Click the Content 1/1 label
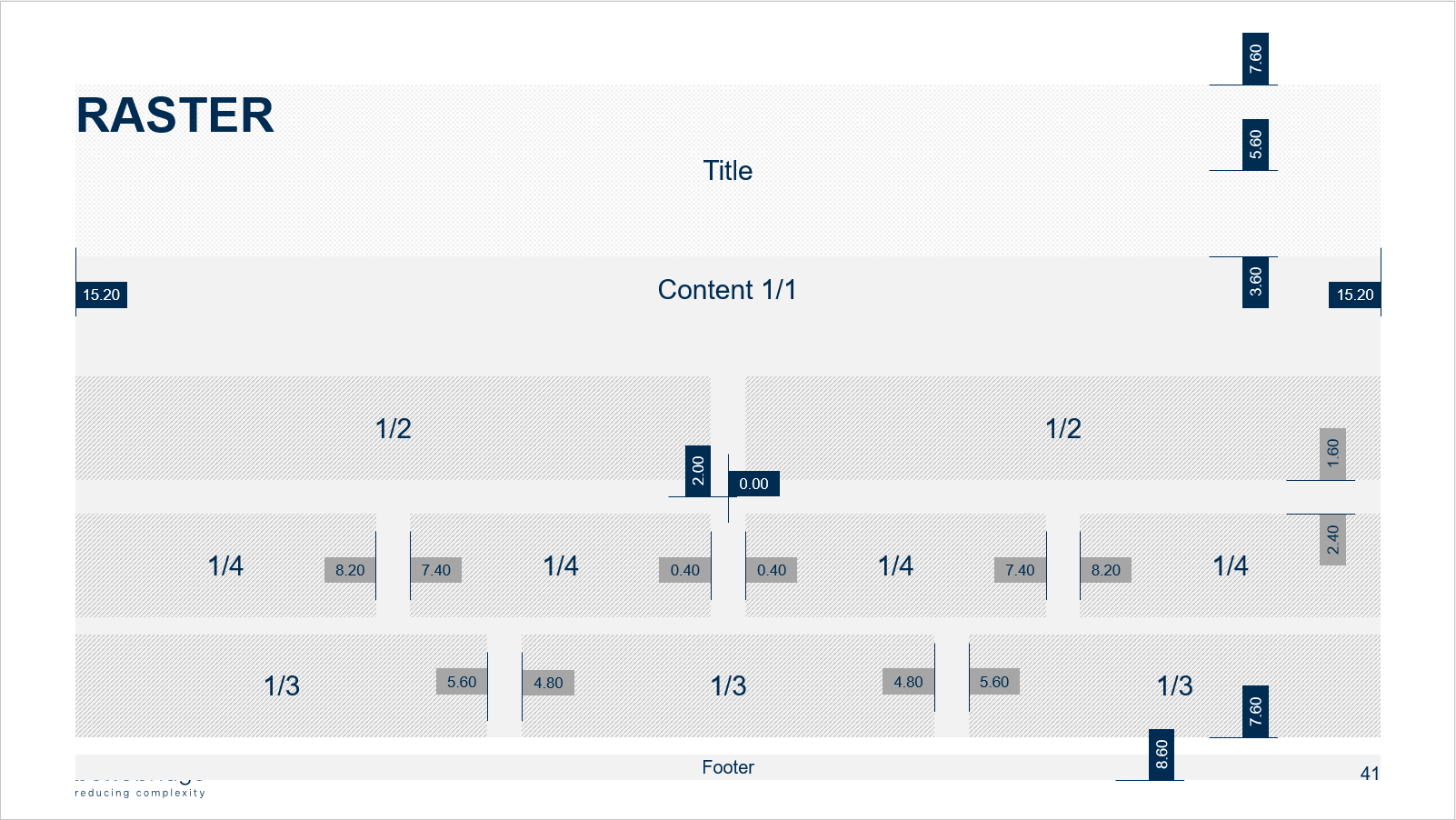The width and height of the screenshot is (1456, 820). 727,290
